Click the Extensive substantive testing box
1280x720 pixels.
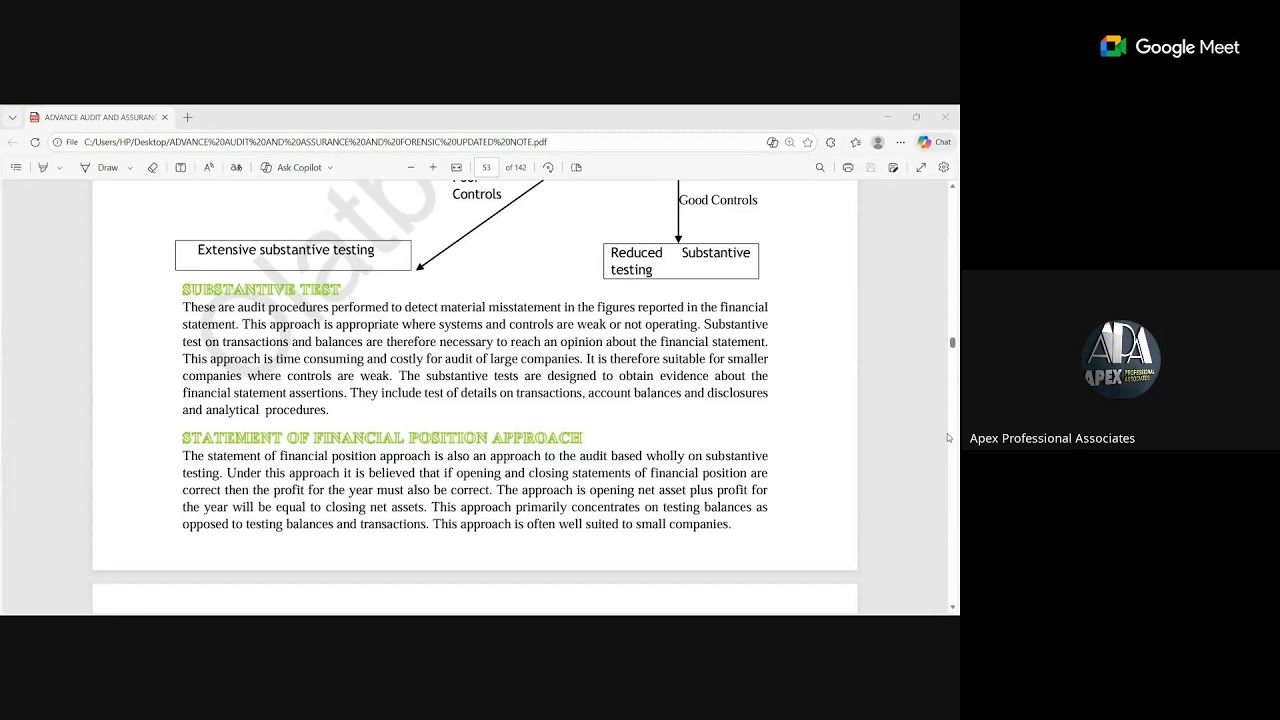293,255
